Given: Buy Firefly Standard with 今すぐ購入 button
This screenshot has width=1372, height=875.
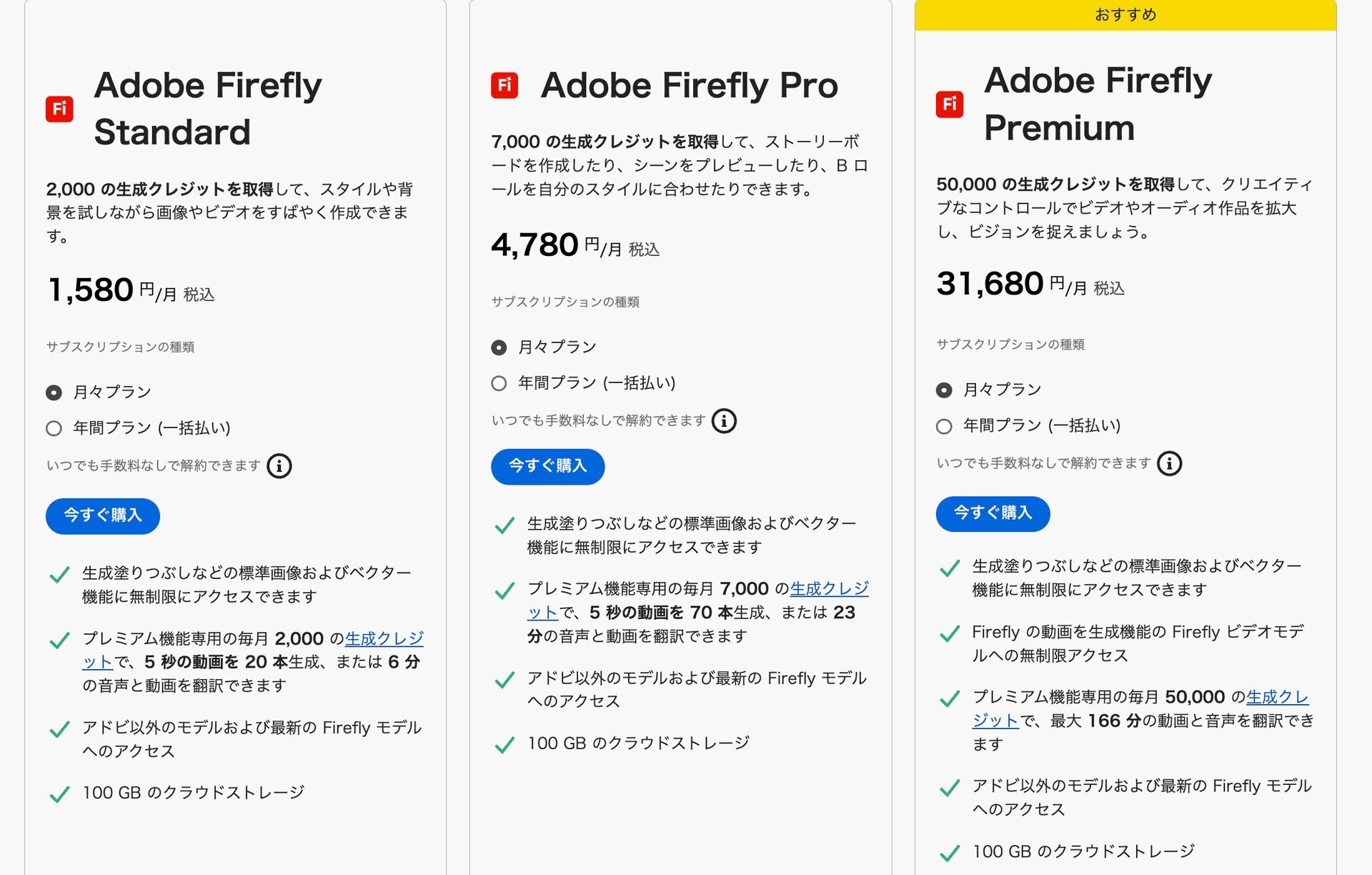Looking at the screenshot, I should coord(103,515).
